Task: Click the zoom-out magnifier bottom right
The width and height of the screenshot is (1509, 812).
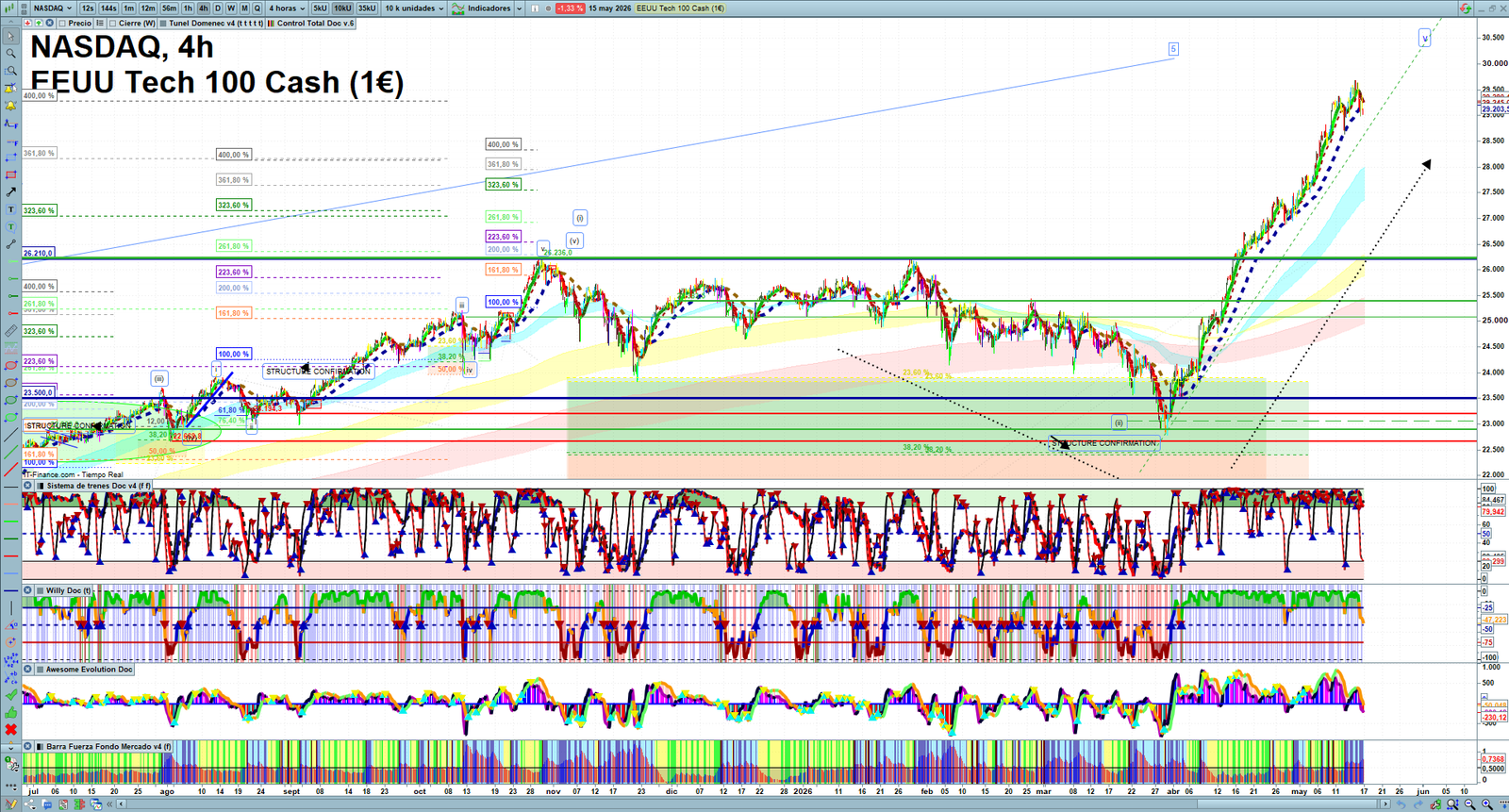Action: tap(1470, 804)
